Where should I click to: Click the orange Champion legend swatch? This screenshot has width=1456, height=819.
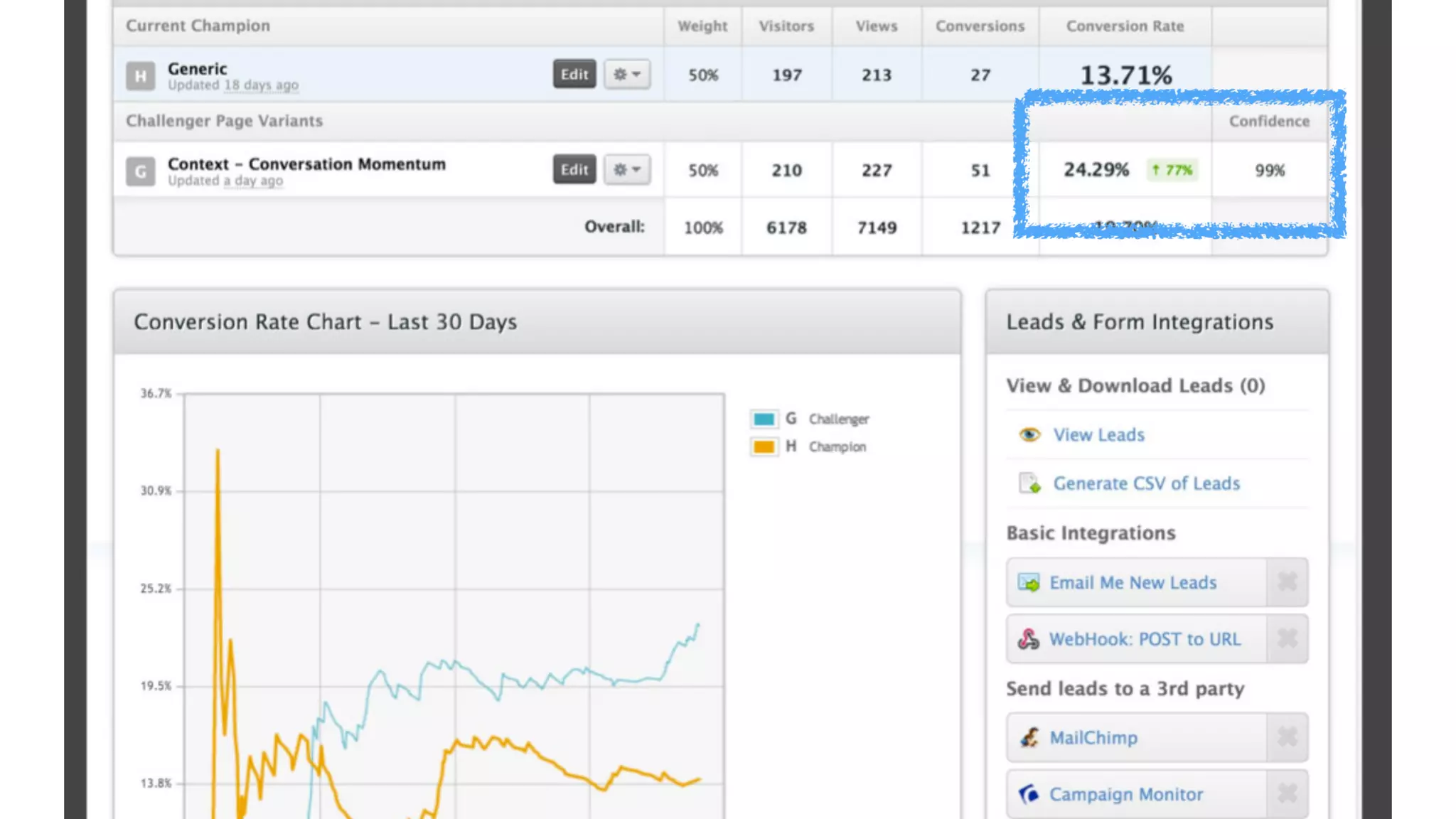coord(764,446)
